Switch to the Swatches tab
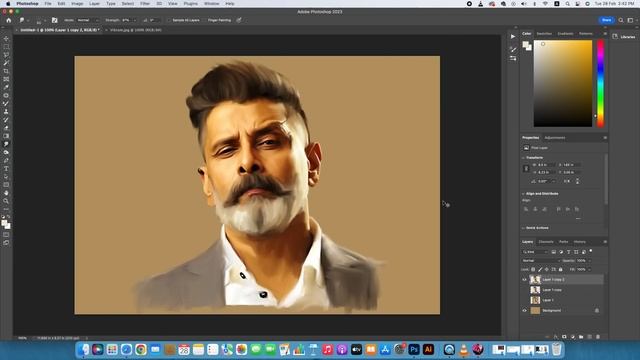 click(x=544, y=33)
